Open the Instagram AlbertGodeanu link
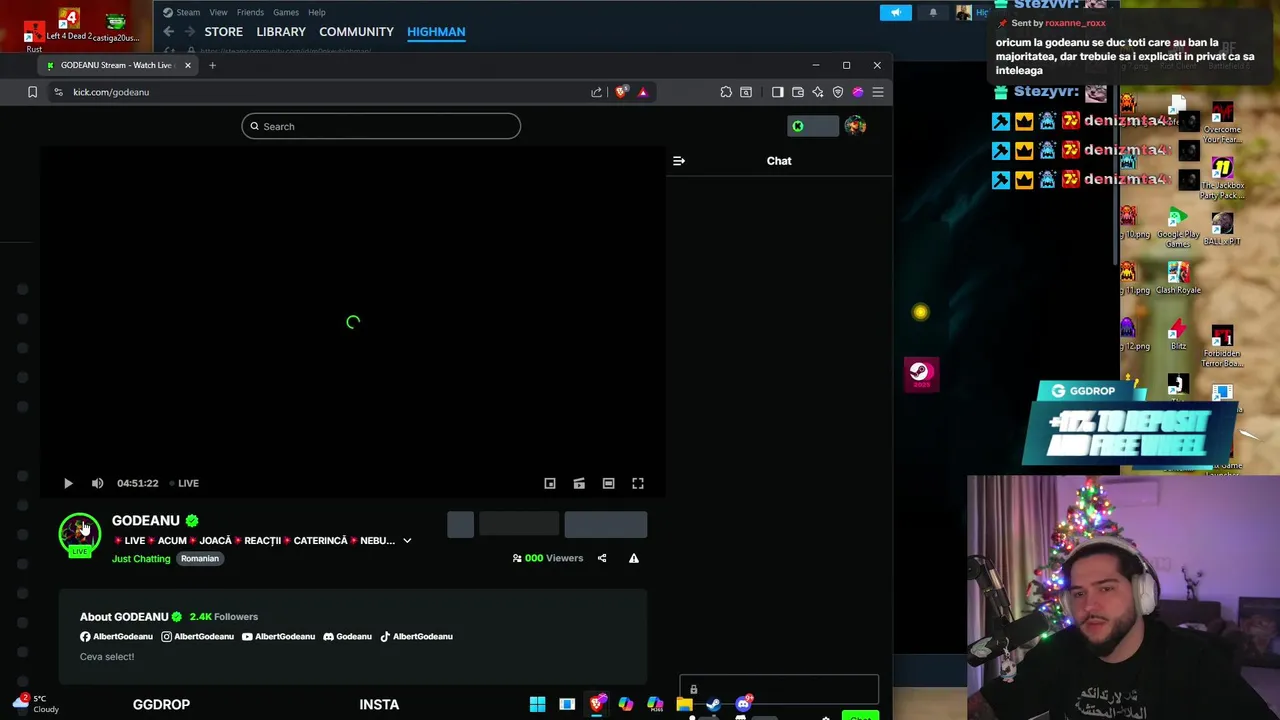 198,636
